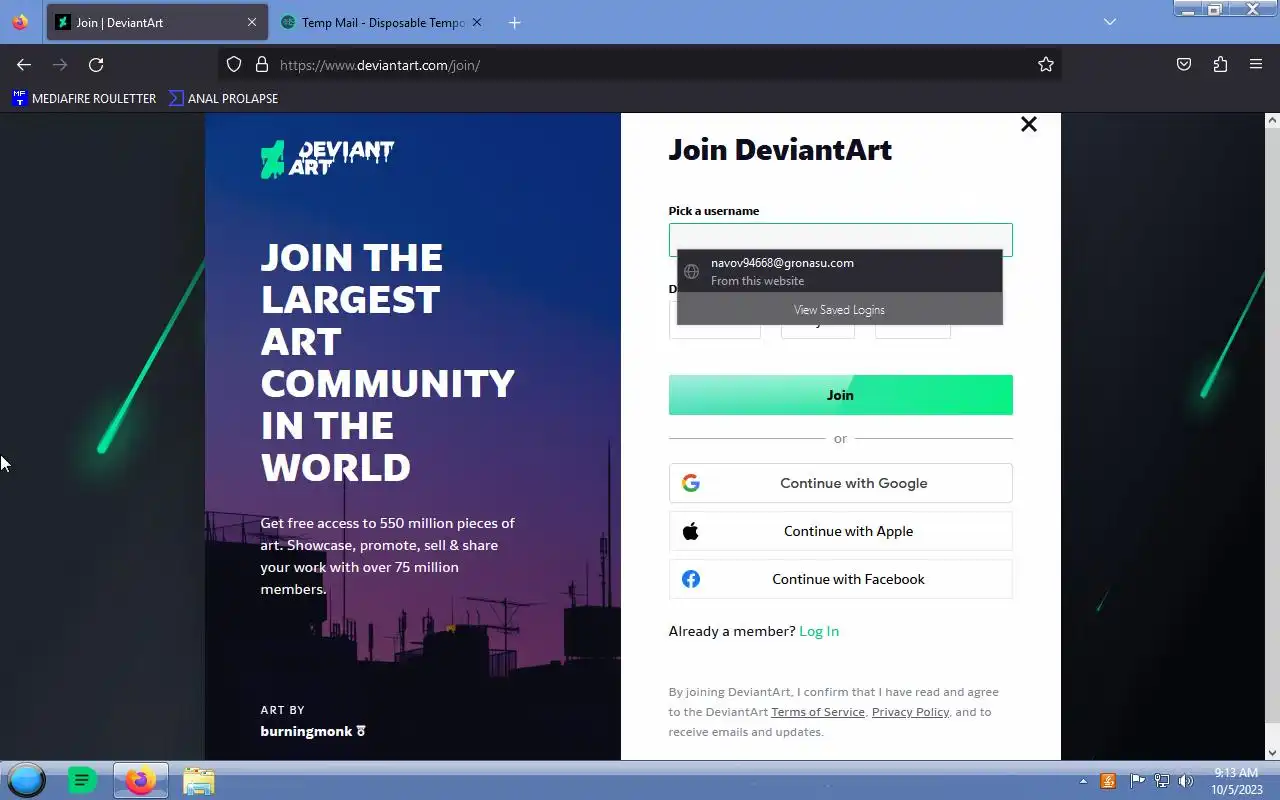Image resolution: width=1280 pixels, height=800 pixels.
Task: Show hidden system tray icons
Action: (1083, 781)
